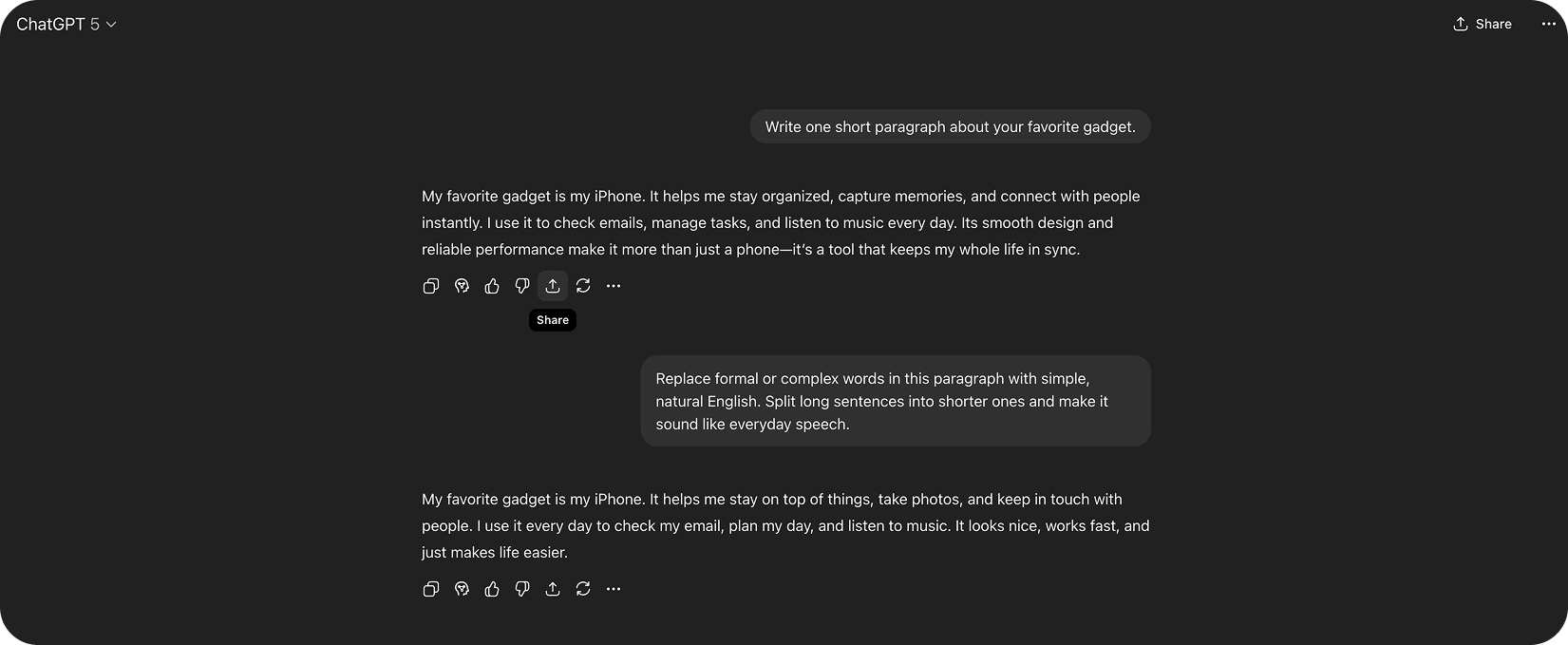This screenshot has width=1568, height=645.
Task: Click the second icon under last response
Action: 462,589
